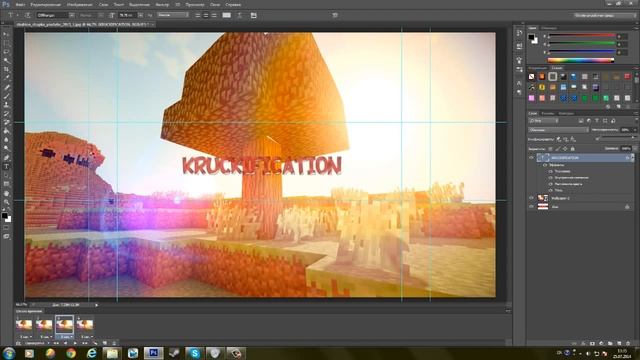Click the right align text icon
Viewport: 640px width, 360px height.
tap(214, 15)
